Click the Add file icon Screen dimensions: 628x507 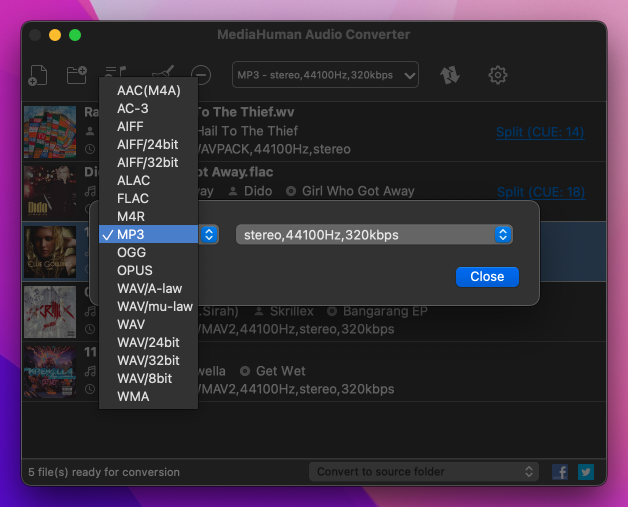38,75
